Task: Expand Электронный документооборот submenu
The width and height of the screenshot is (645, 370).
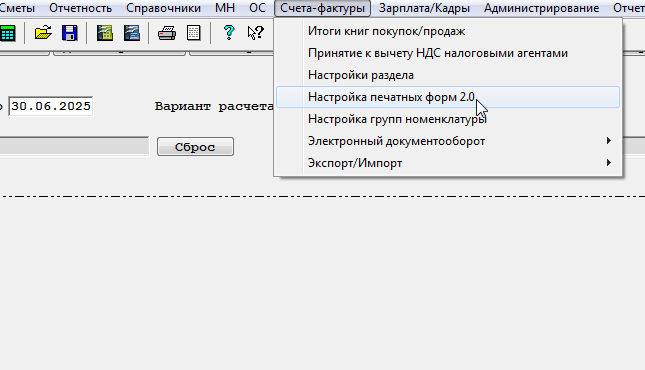Action: point(448,141)
